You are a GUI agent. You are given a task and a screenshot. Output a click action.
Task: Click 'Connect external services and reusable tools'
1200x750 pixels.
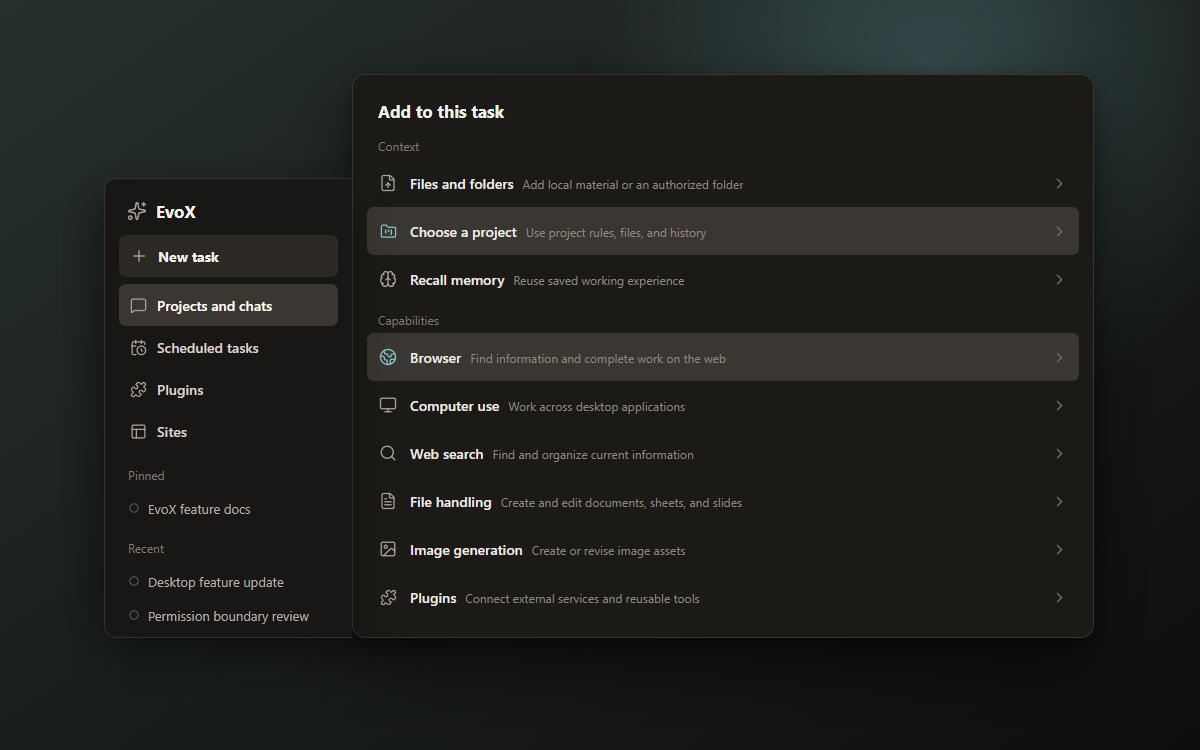583,598
